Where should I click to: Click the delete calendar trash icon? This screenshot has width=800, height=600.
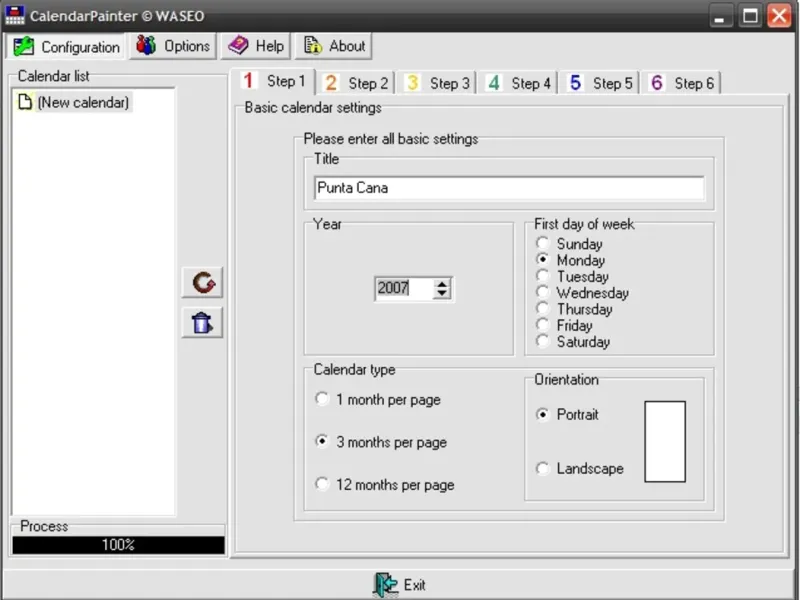[x=203, y=322]
